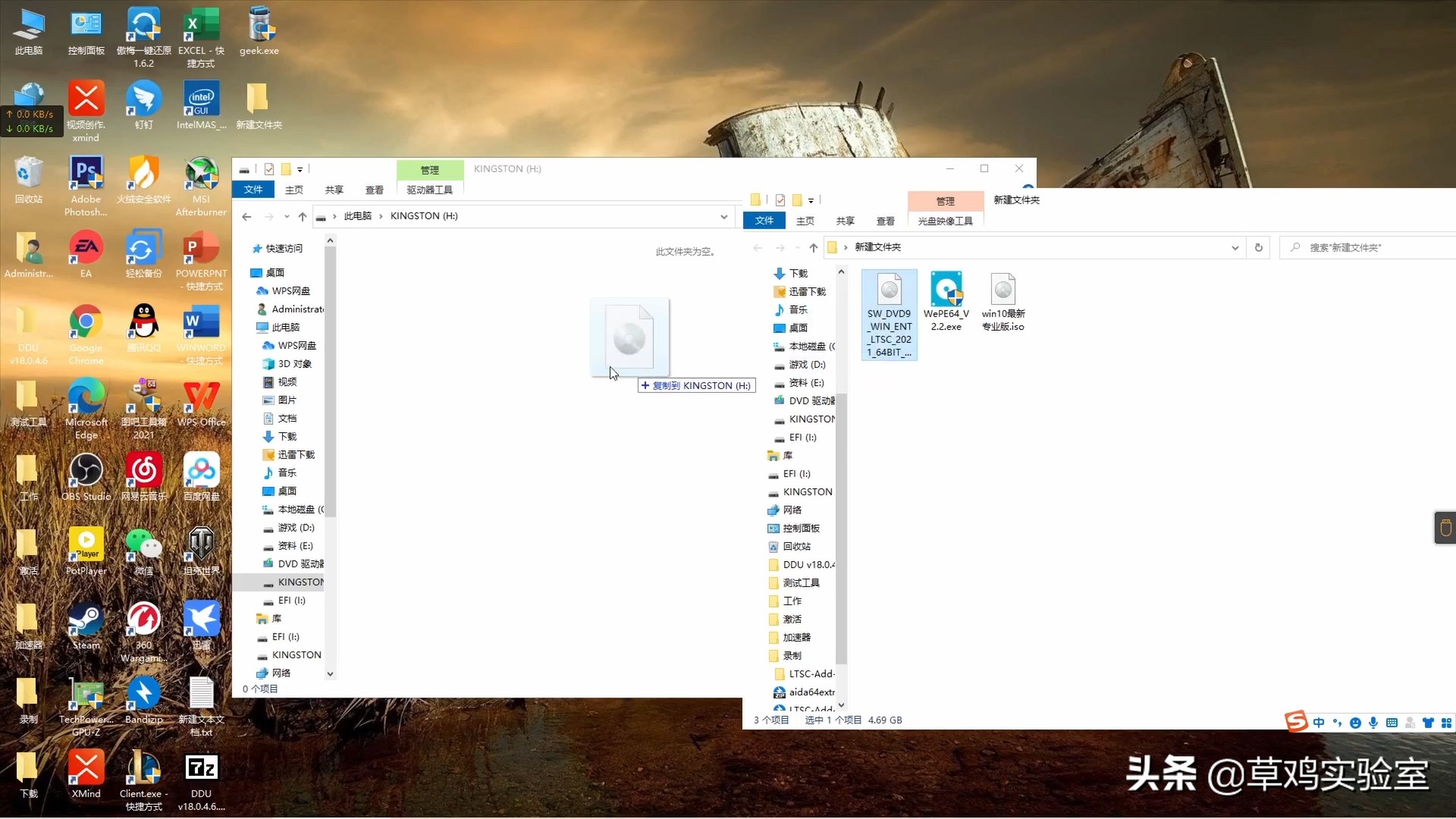This screenshot has height=819, width=1456.
Task: Toggle full/half-width punctuation in Sogou tray
Action: coord(1337,723)
